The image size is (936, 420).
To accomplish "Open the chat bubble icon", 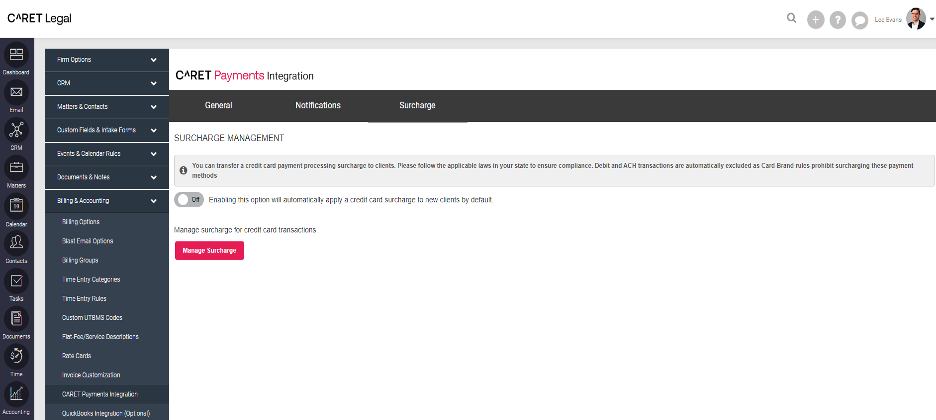I will click(x=860, y=20).
